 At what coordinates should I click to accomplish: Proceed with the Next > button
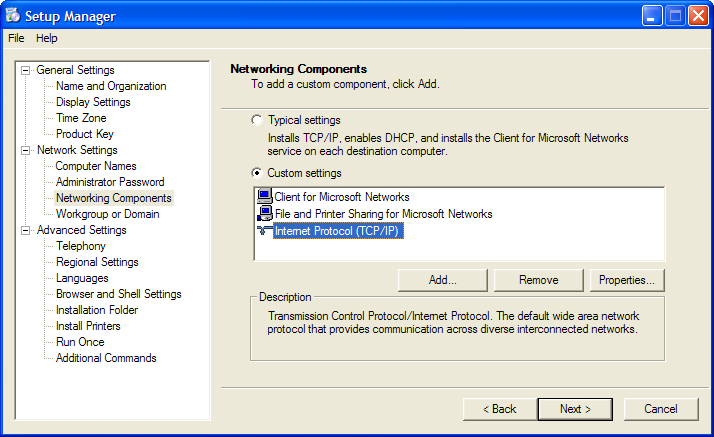[x=575, y=409]
